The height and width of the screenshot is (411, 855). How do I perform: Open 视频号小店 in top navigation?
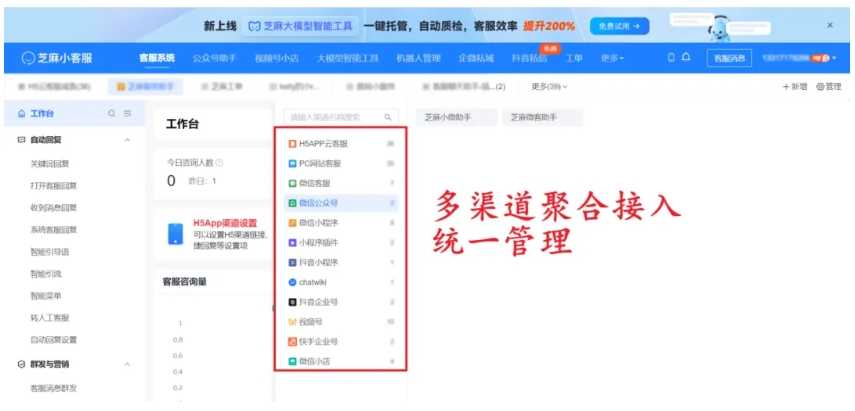coord(276,58)
